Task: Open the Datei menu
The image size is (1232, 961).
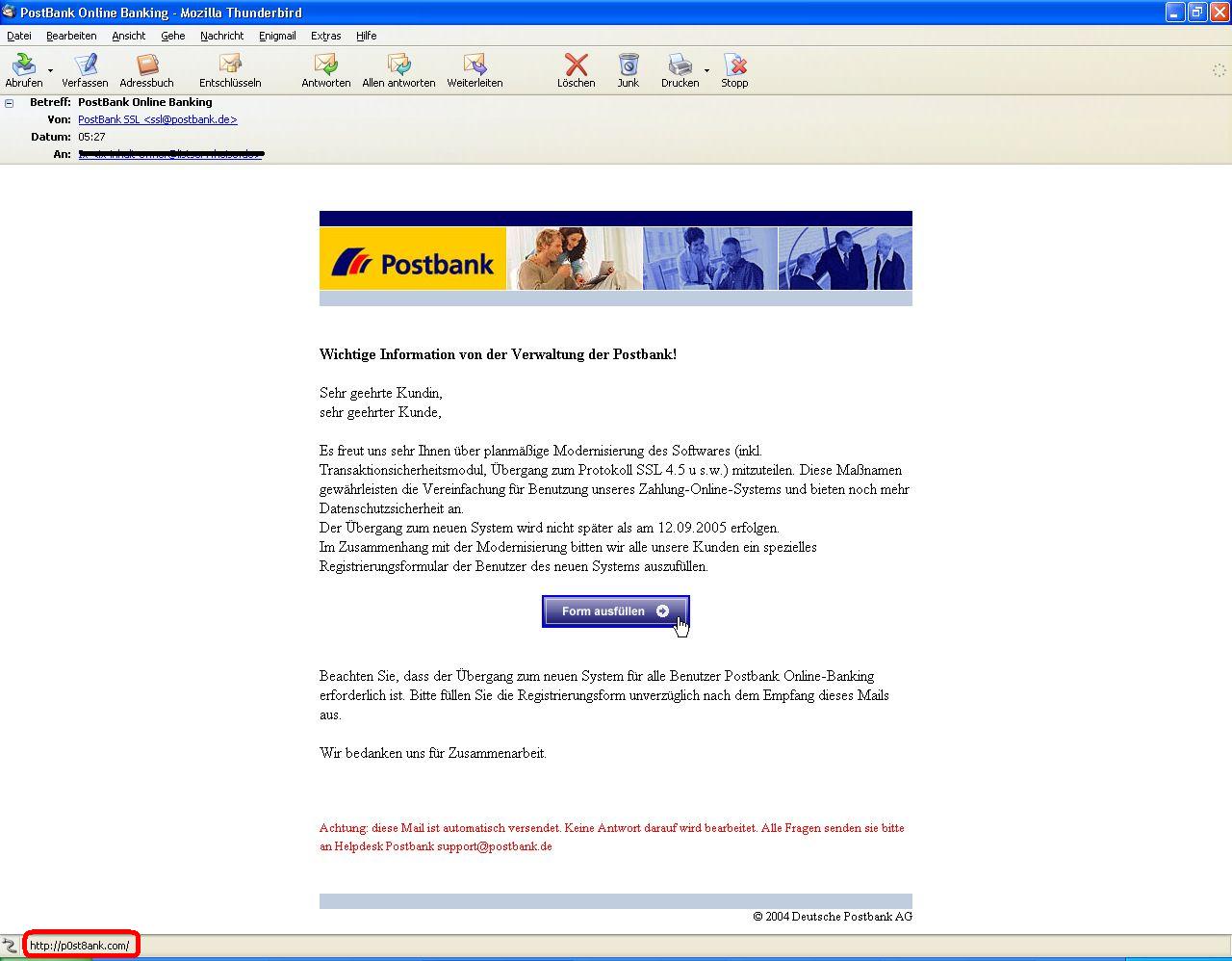Action: click(19, 36)
